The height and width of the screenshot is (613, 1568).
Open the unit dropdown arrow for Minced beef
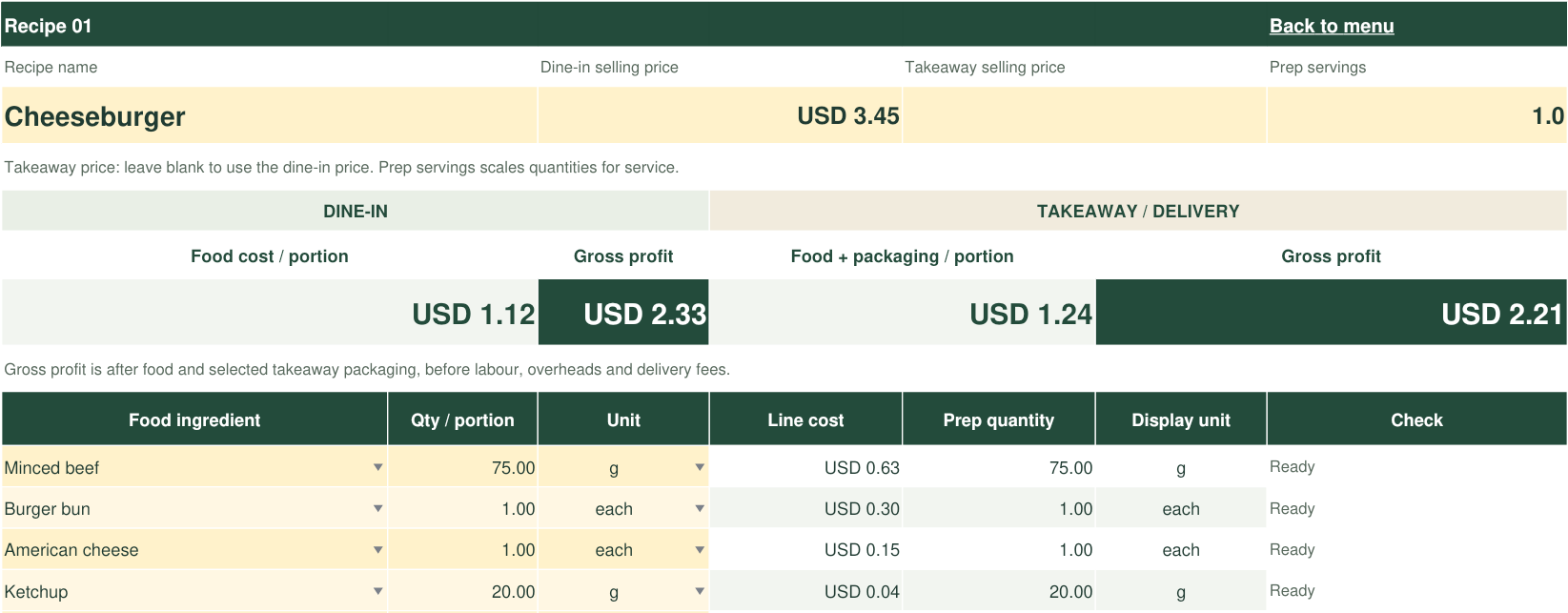click(x=700, y=467)
